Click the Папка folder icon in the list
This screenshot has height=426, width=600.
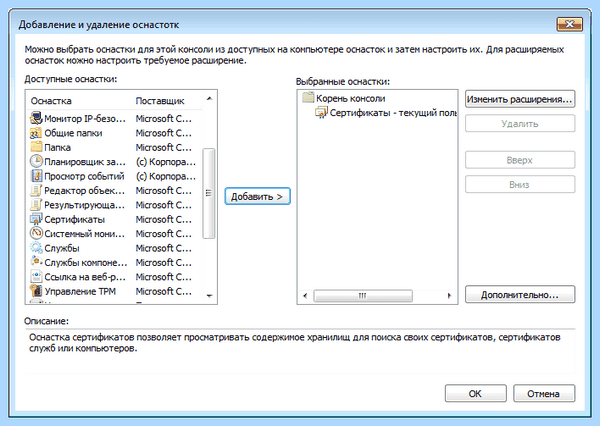(x=36, y=147)
